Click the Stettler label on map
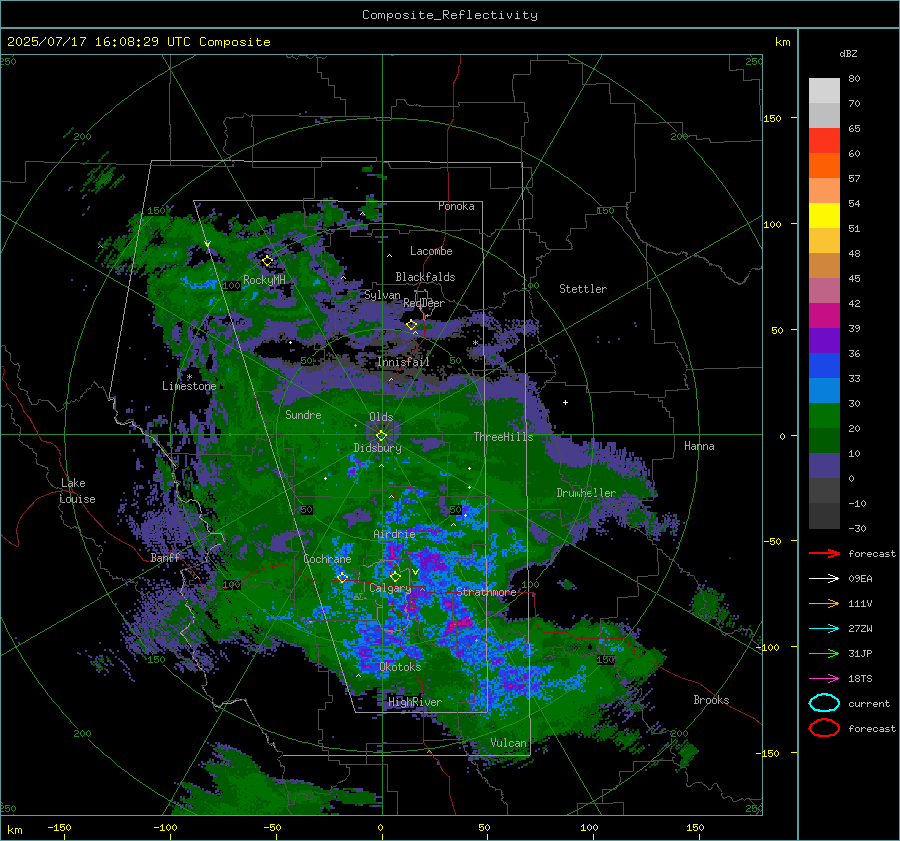 pos(583,289)
